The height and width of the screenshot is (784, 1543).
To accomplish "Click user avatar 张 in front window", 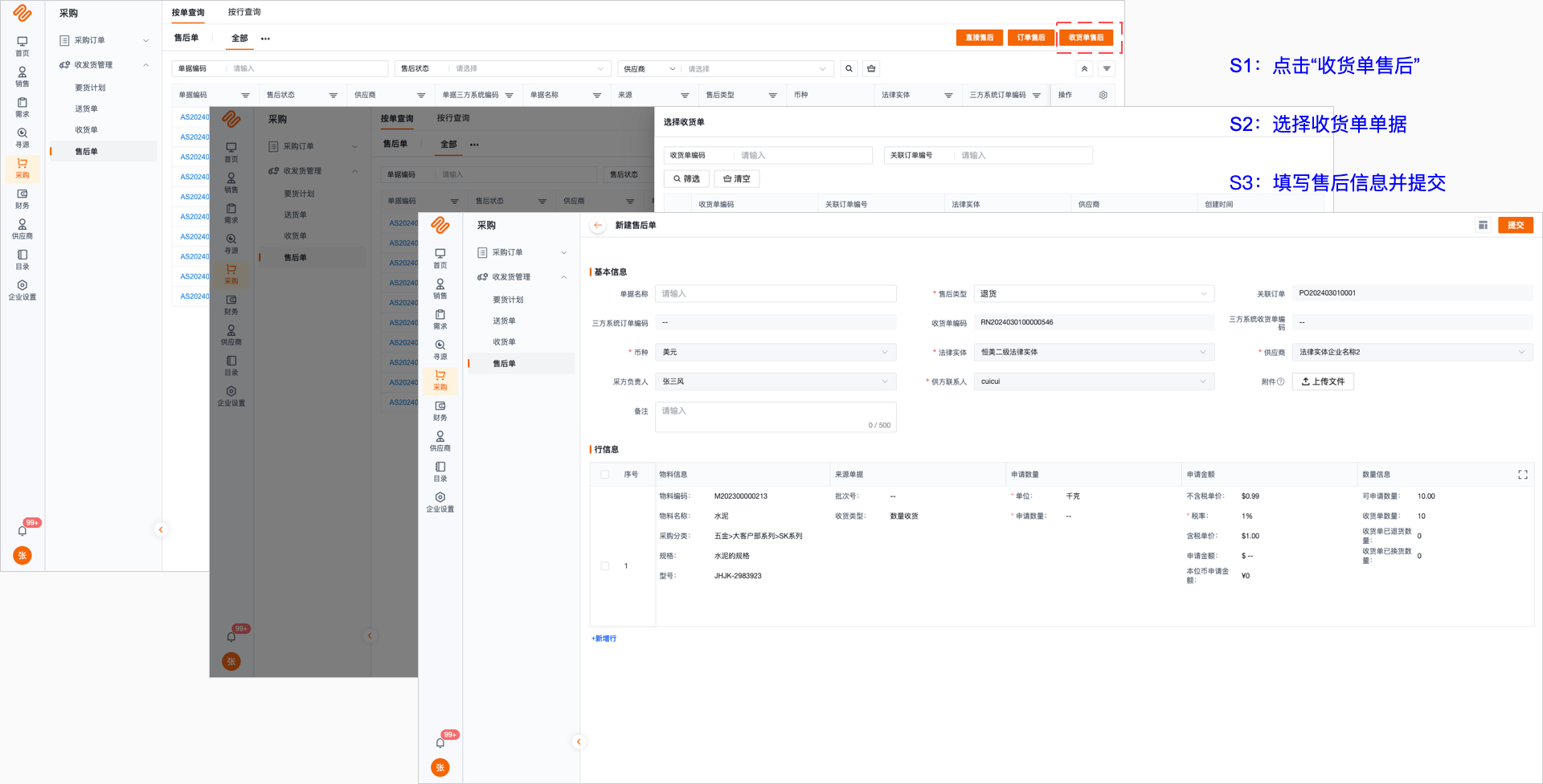I will tap(440, 767).
